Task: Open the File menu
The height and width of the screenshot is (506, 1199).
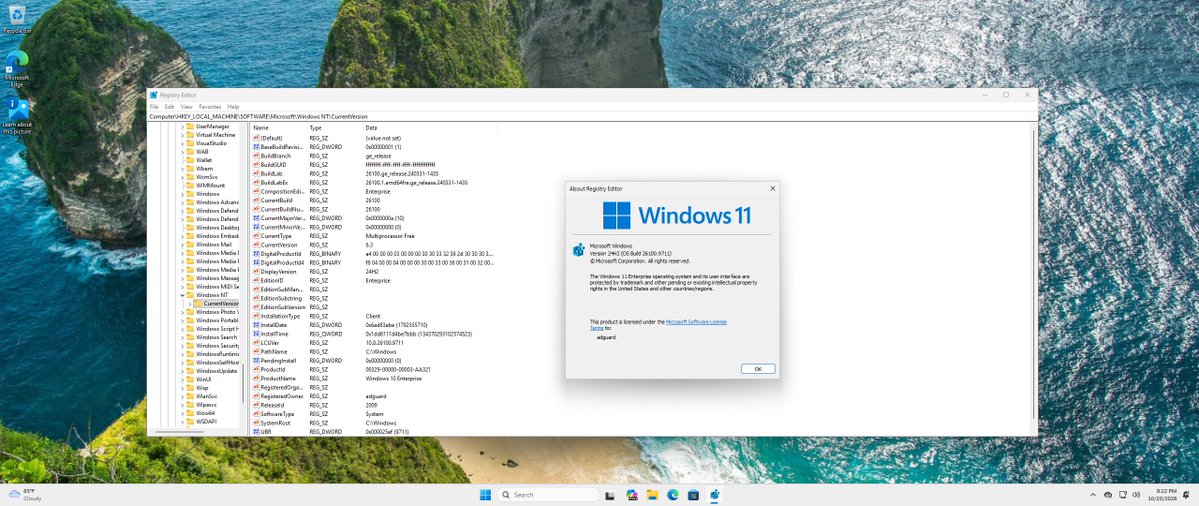Action: [154, 107]
